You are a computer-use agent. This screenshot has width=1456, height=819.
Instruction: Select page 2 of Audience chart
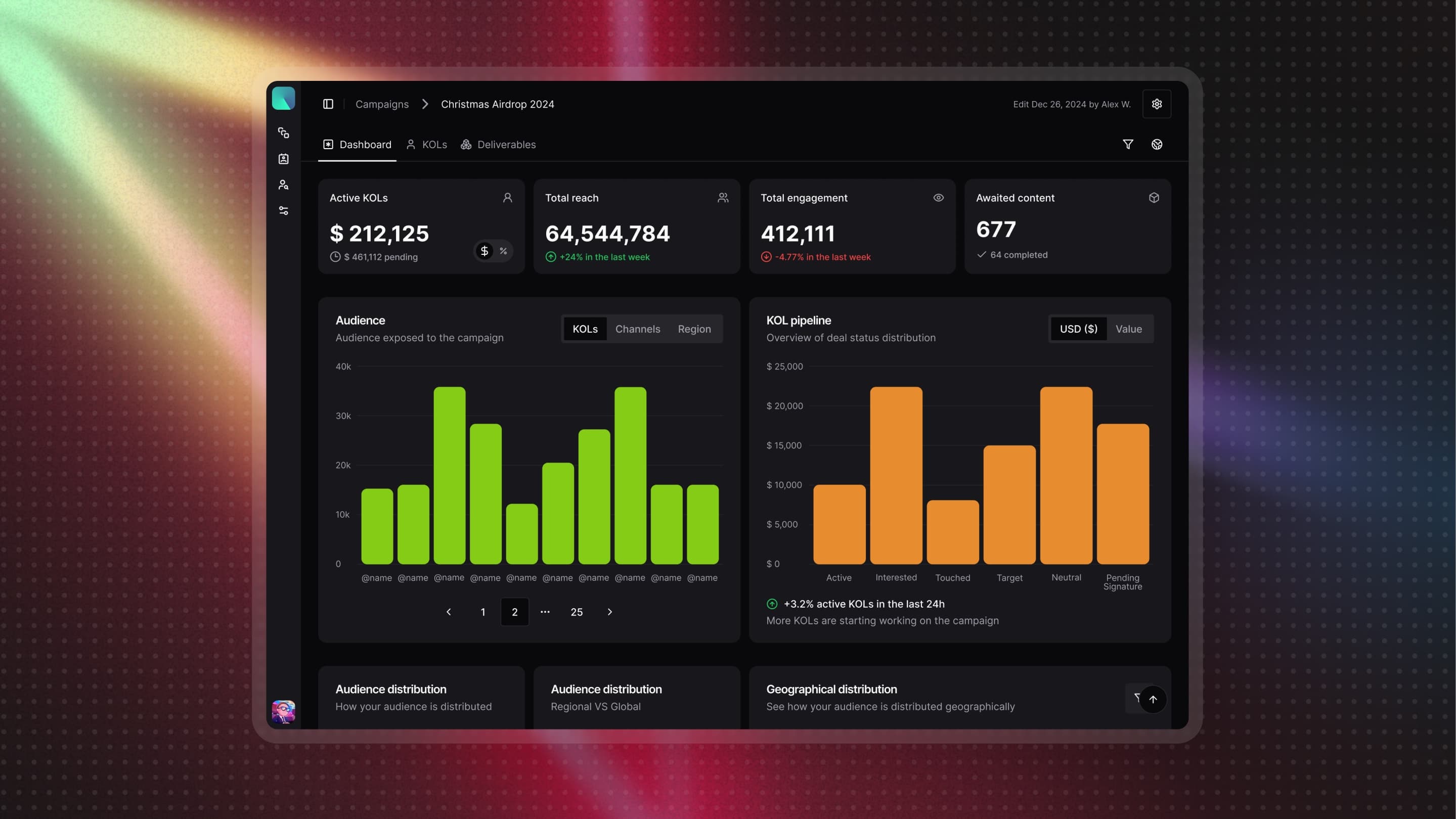[514, 612]
